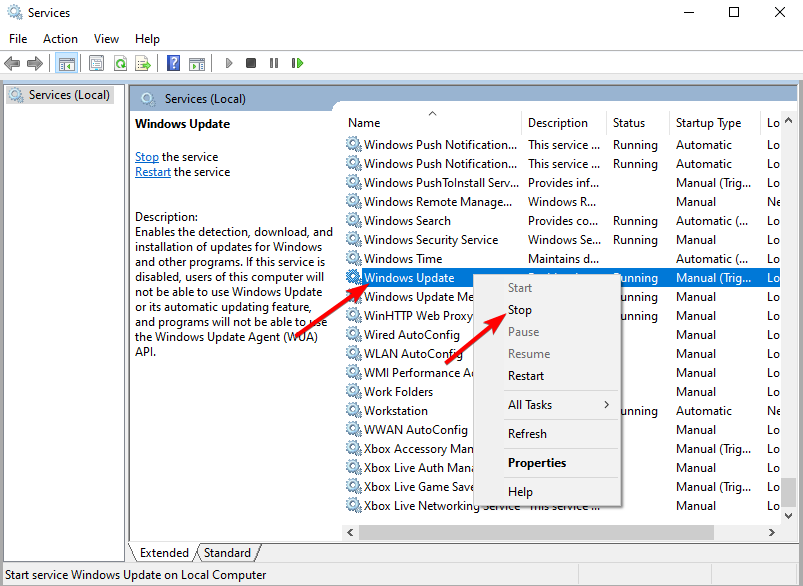This screenshot has width=803, height=586.
Task: Choose Restart in the context menu
Action: coord(547,375)
